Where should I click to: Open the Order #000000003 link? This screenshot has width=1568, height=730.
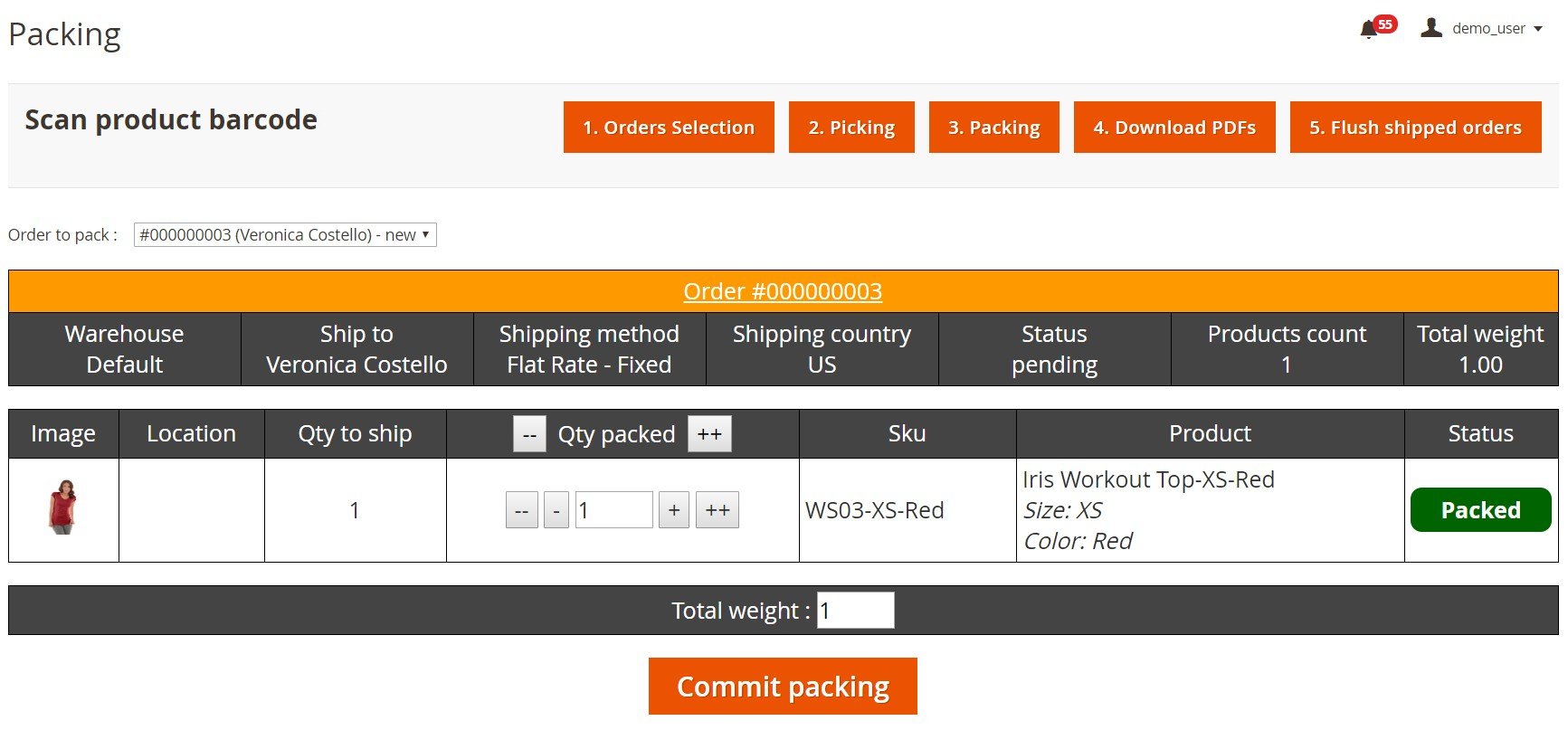point(783,291)
